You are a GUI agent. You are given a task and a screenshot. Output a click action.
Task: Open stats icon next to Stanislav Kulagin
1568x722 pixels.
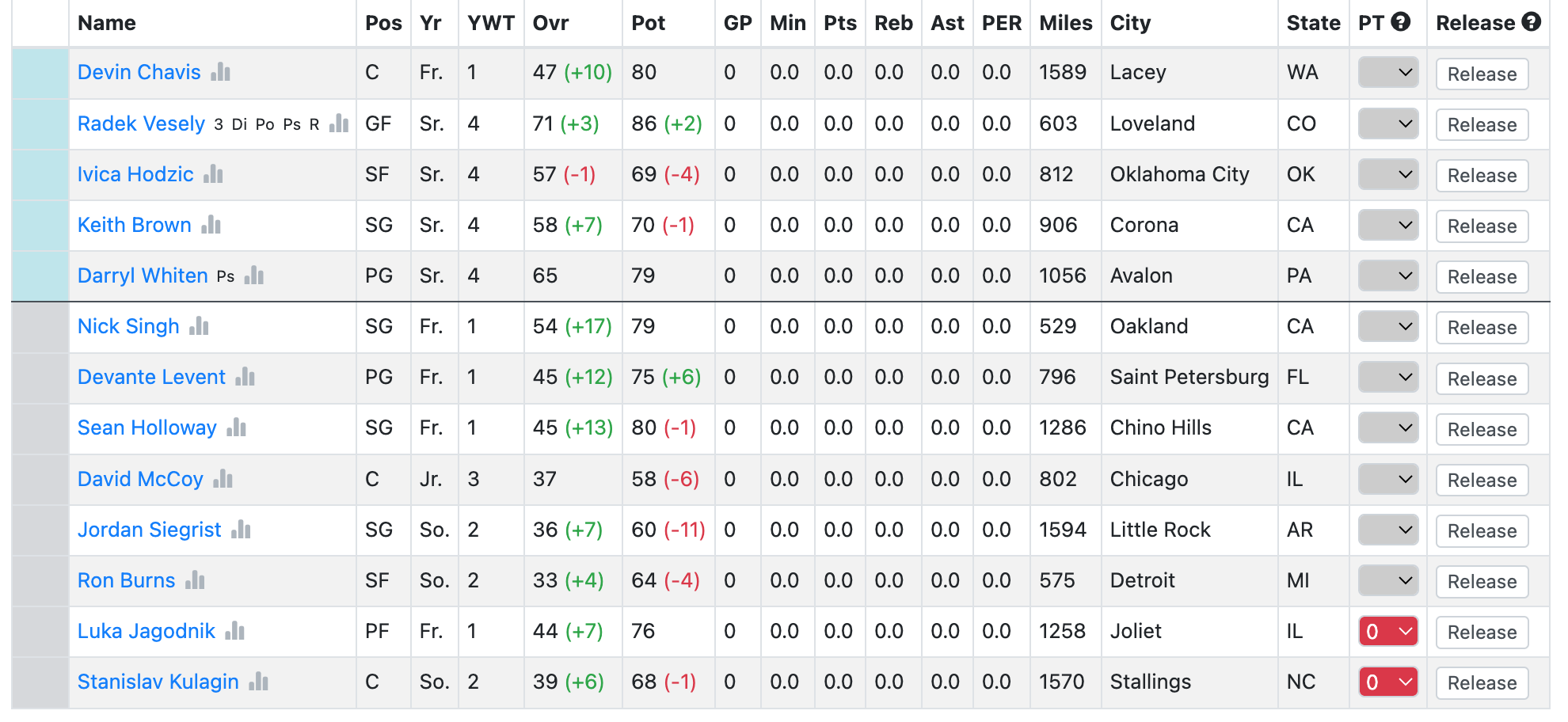tap(258, 681)
